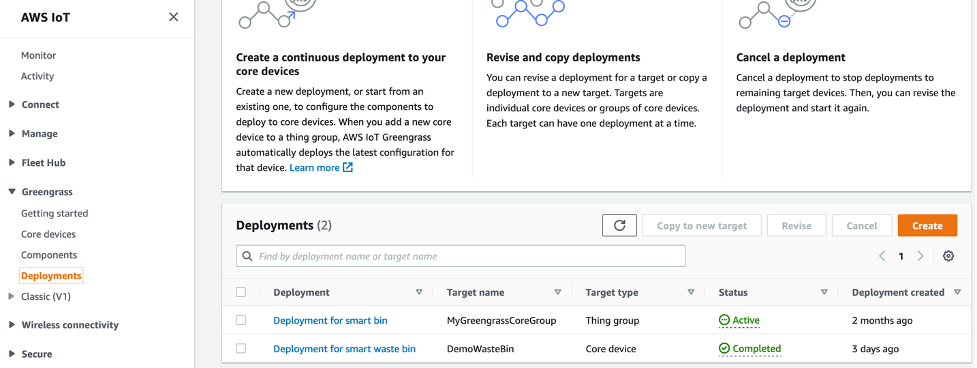Click the Deployments (2) heading

coord(284,225)
